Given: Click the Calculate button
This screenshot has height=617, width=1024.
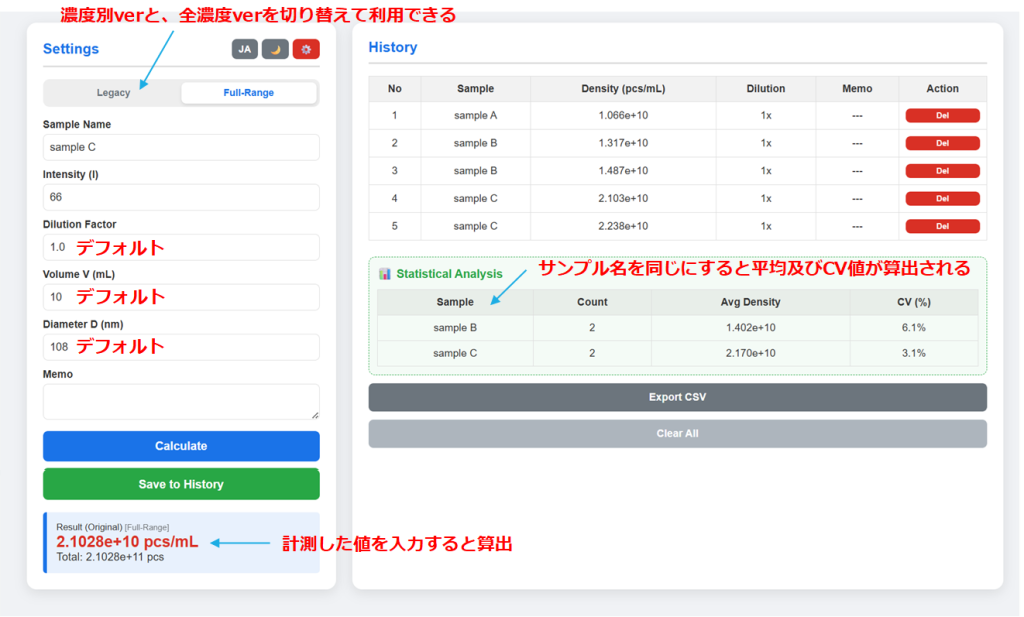Looking at the screenshot, I should coord(181,446).
